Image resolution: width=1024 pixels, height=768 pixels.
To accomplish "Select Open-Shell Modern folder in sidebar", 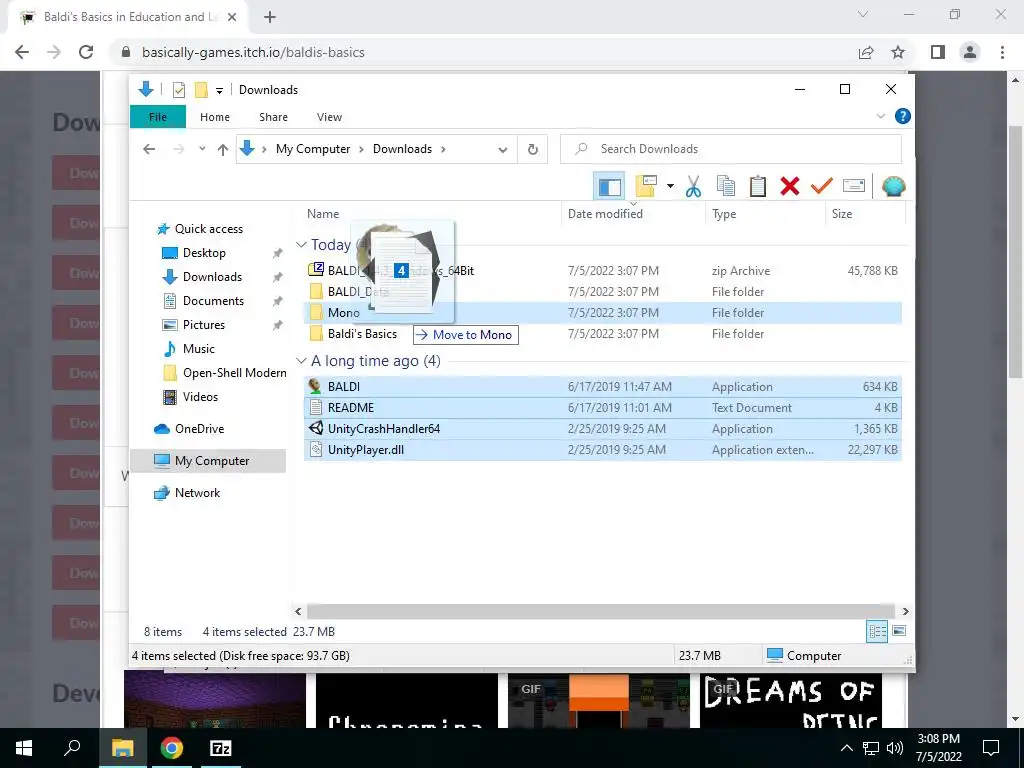I will tap(234, 373).
